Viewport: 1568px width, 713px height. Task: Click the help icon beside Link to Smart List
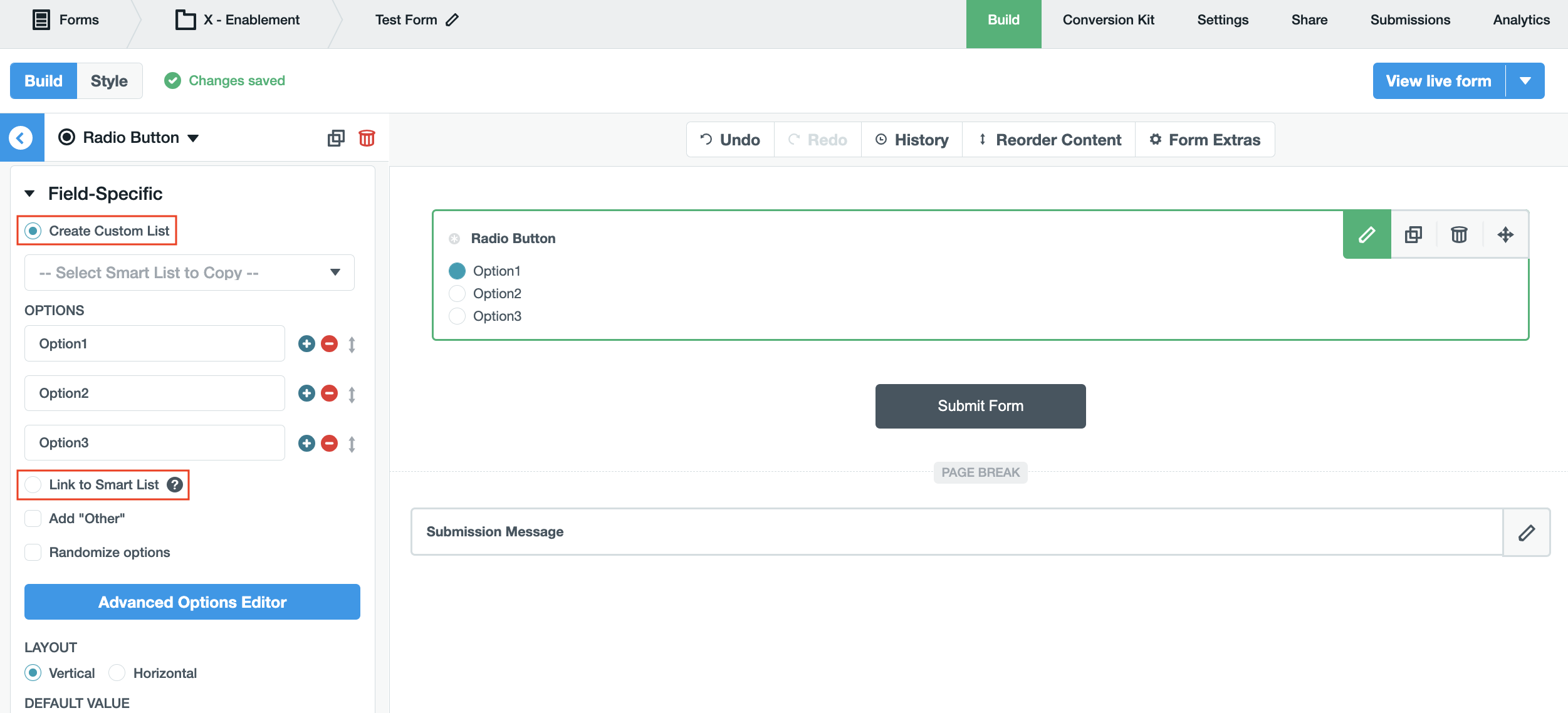175,485
